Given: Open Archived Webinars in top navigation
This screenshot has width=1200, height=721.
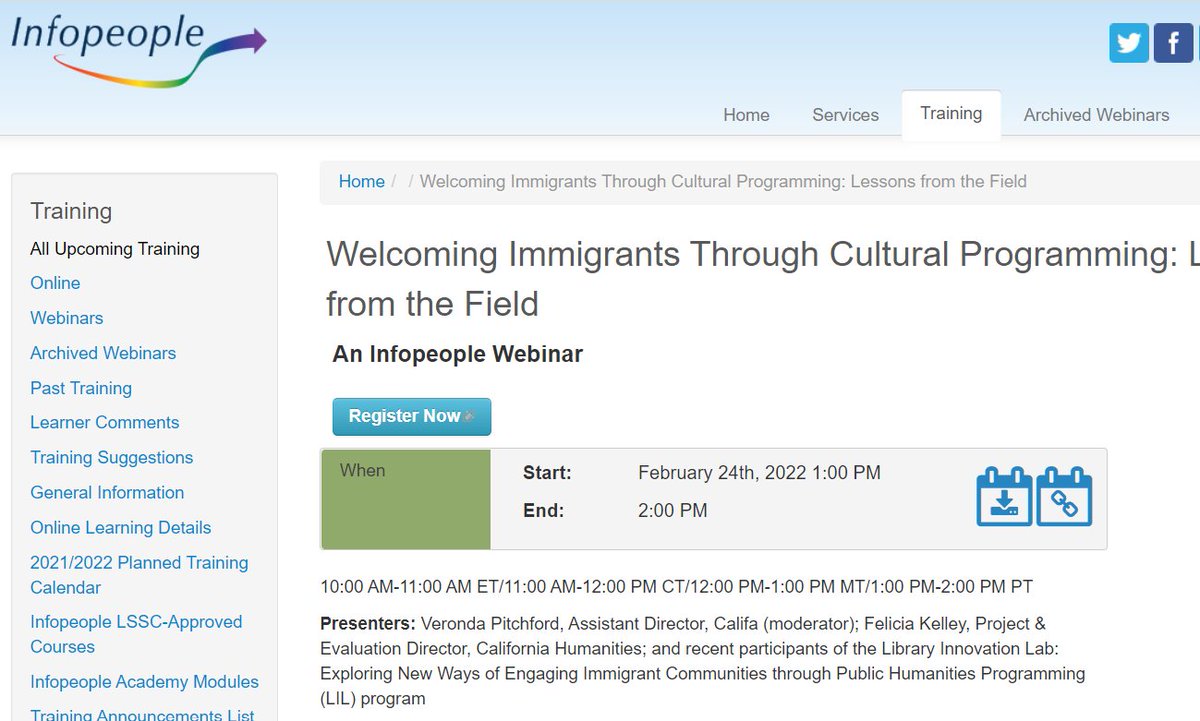Looking at the screenshot, I should point(1096,115).
